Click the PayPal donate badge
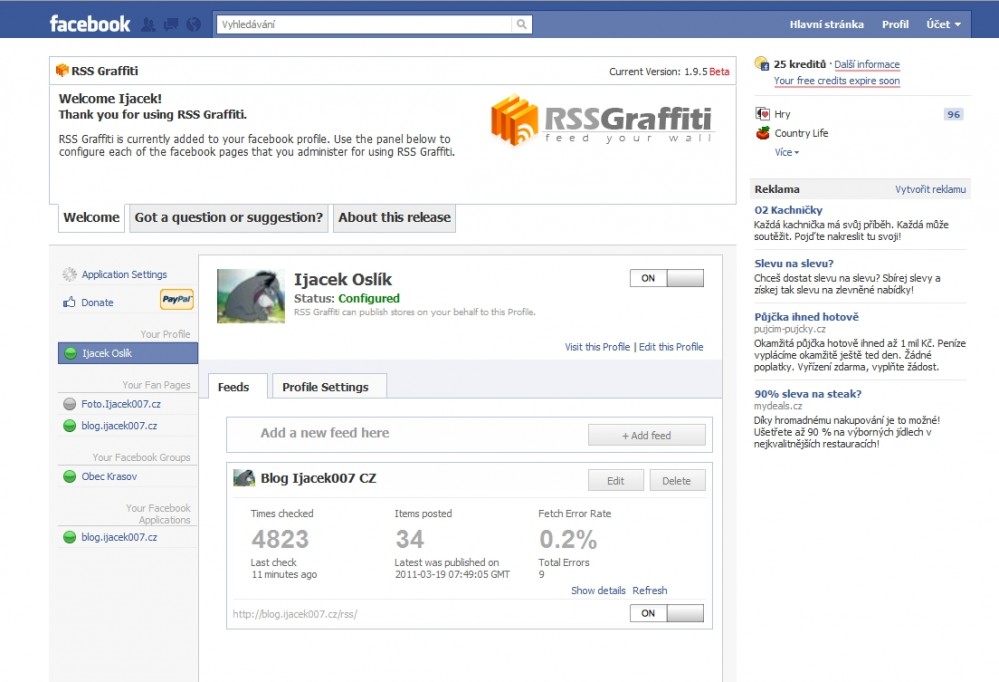Screen dimensions: 999x682 click(x=177, y=301)
